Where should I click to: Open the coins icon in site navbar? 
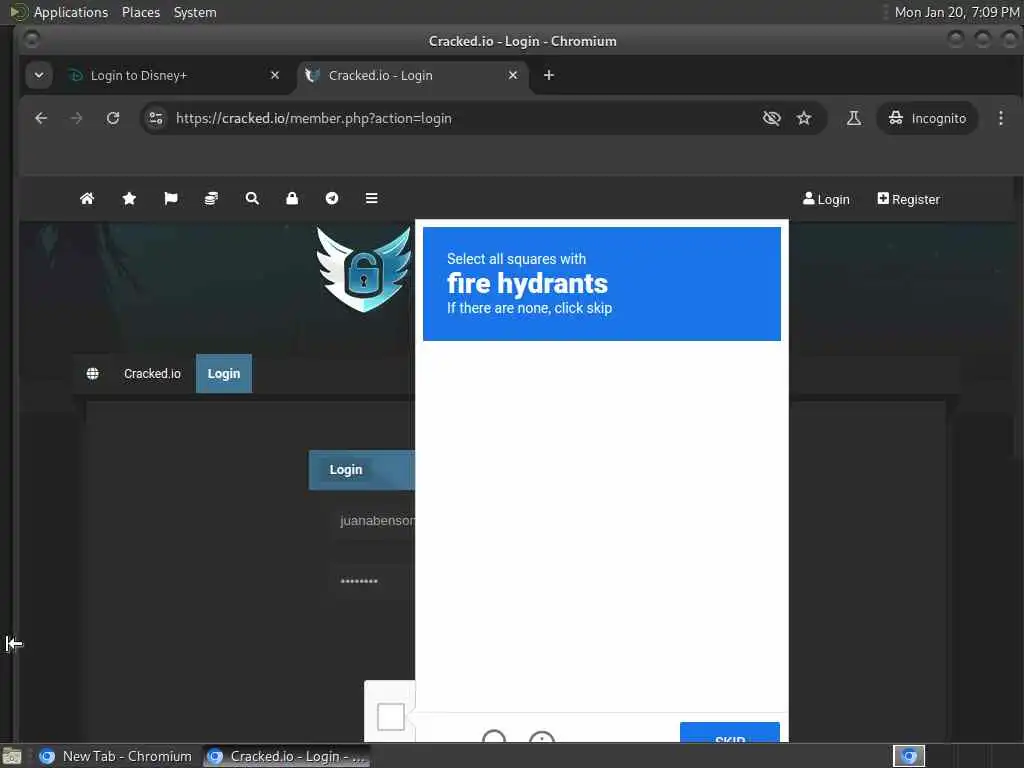click(211, 199)
